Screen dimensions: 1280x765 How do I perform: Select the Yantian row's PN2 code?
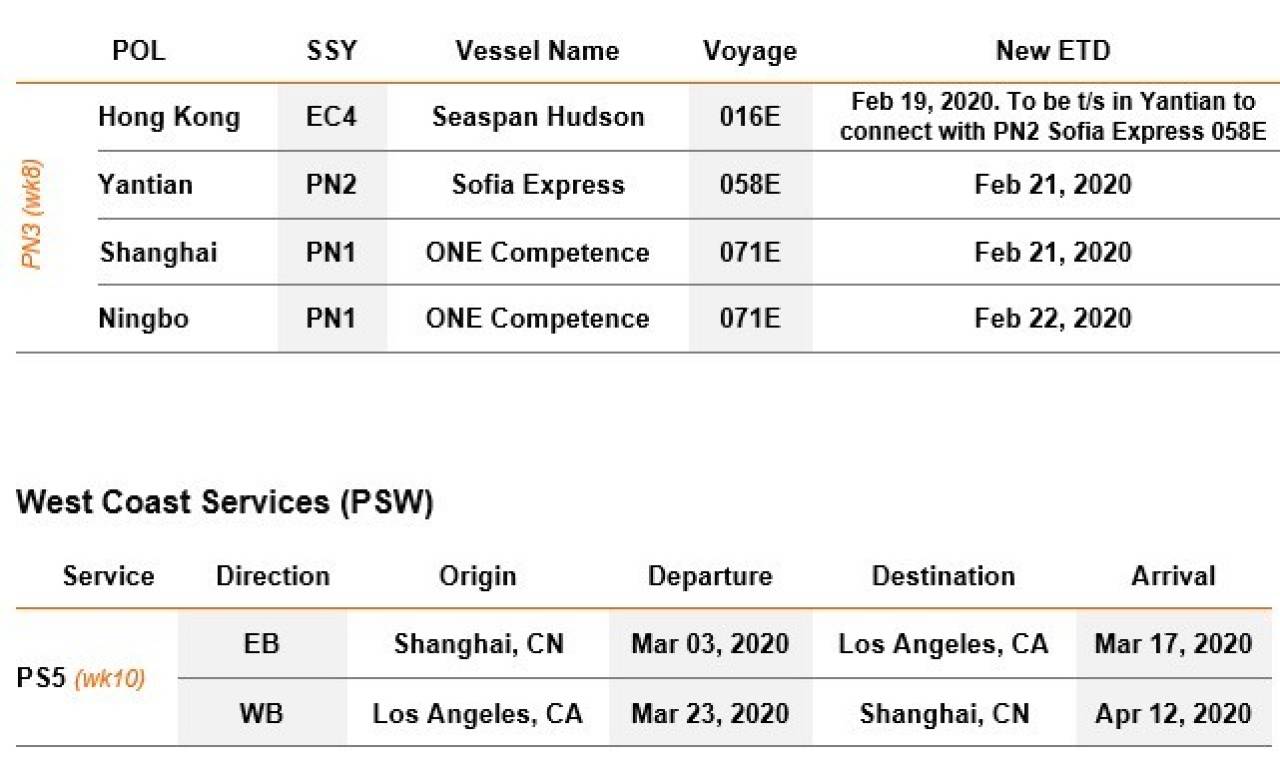(331, 184)
